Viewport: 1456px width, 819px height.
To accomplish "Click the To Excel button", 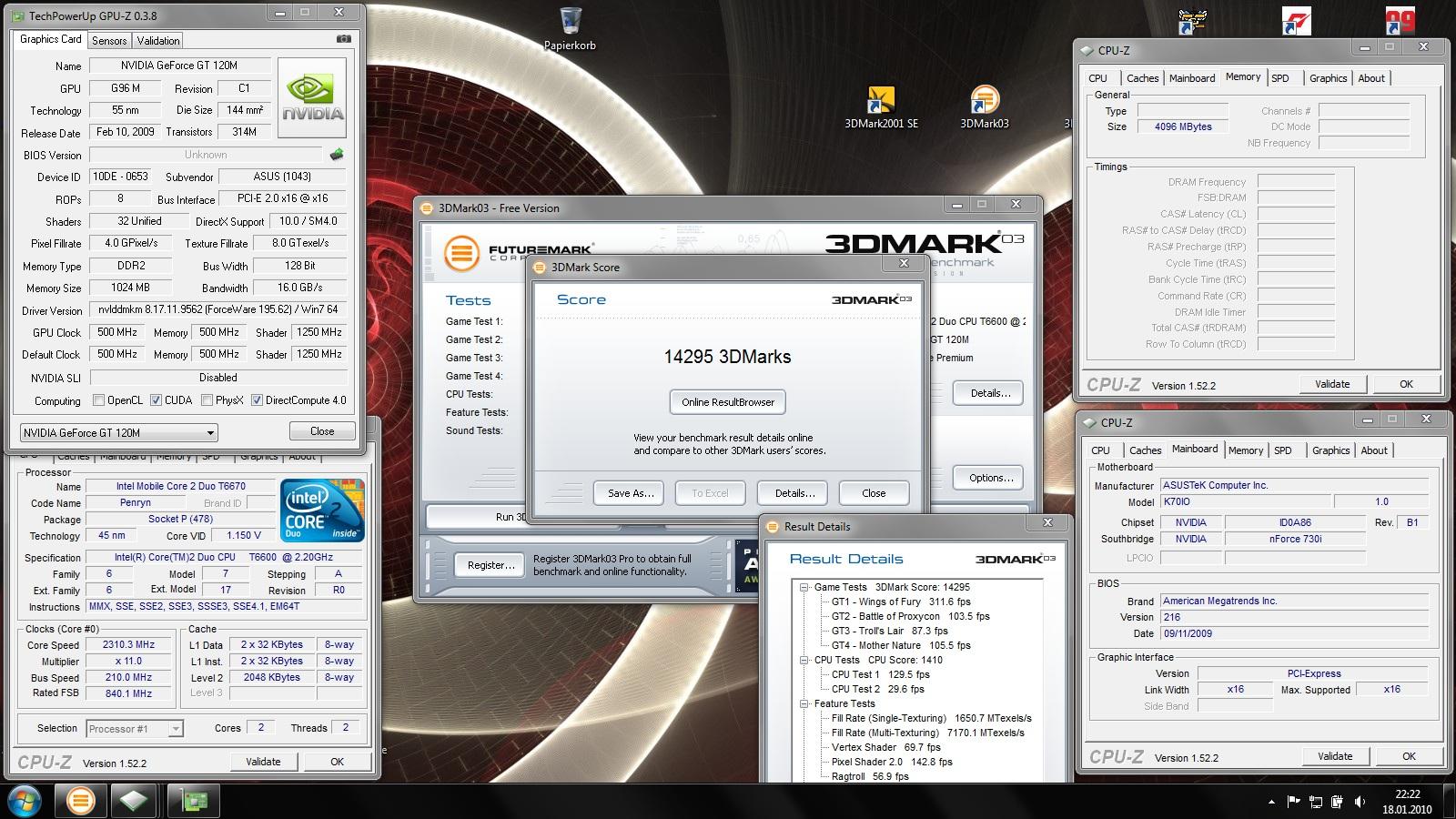I will point(710,493).
